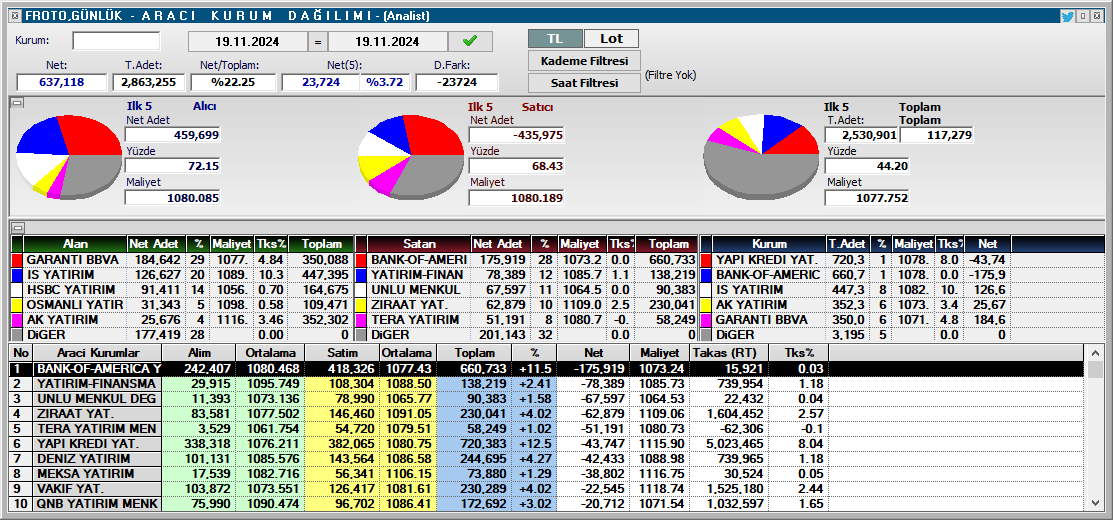Open the start date 19.11.2024 picker
Image resolution: width=1113 pixels, height=520 pixels.
(248, 42)
